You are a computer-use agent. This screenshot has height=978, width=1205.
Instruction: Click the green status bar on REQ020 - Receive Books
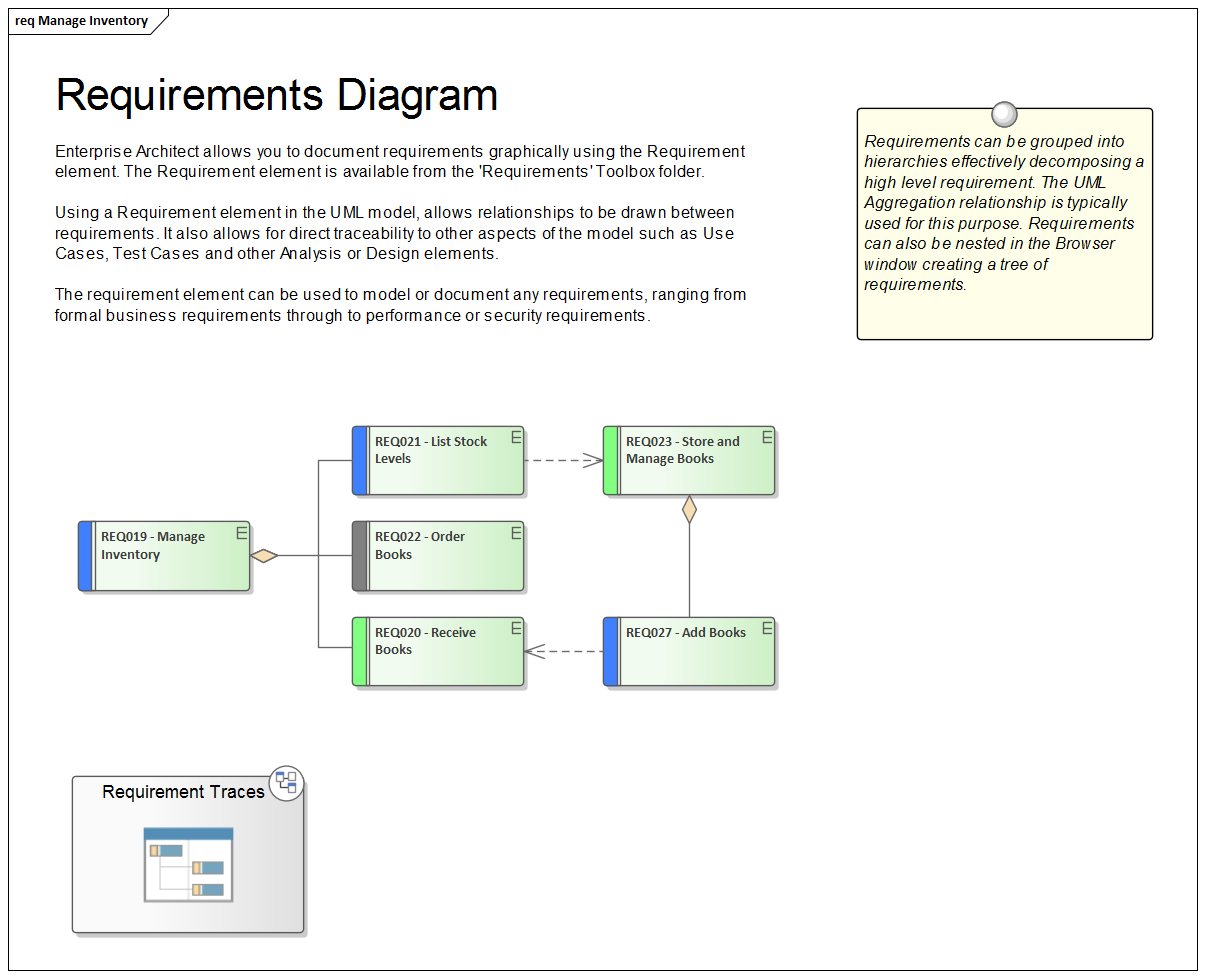coord(359,651)
